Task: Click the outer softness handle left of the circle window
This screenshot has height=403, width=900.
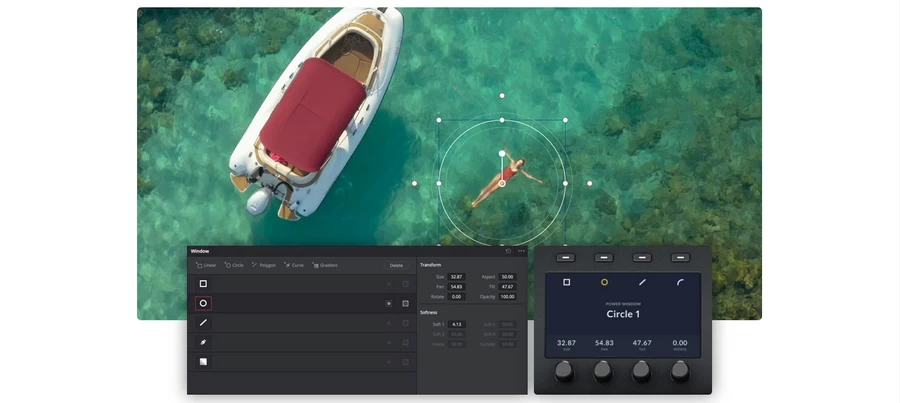Action: click(x=414, y=184)
